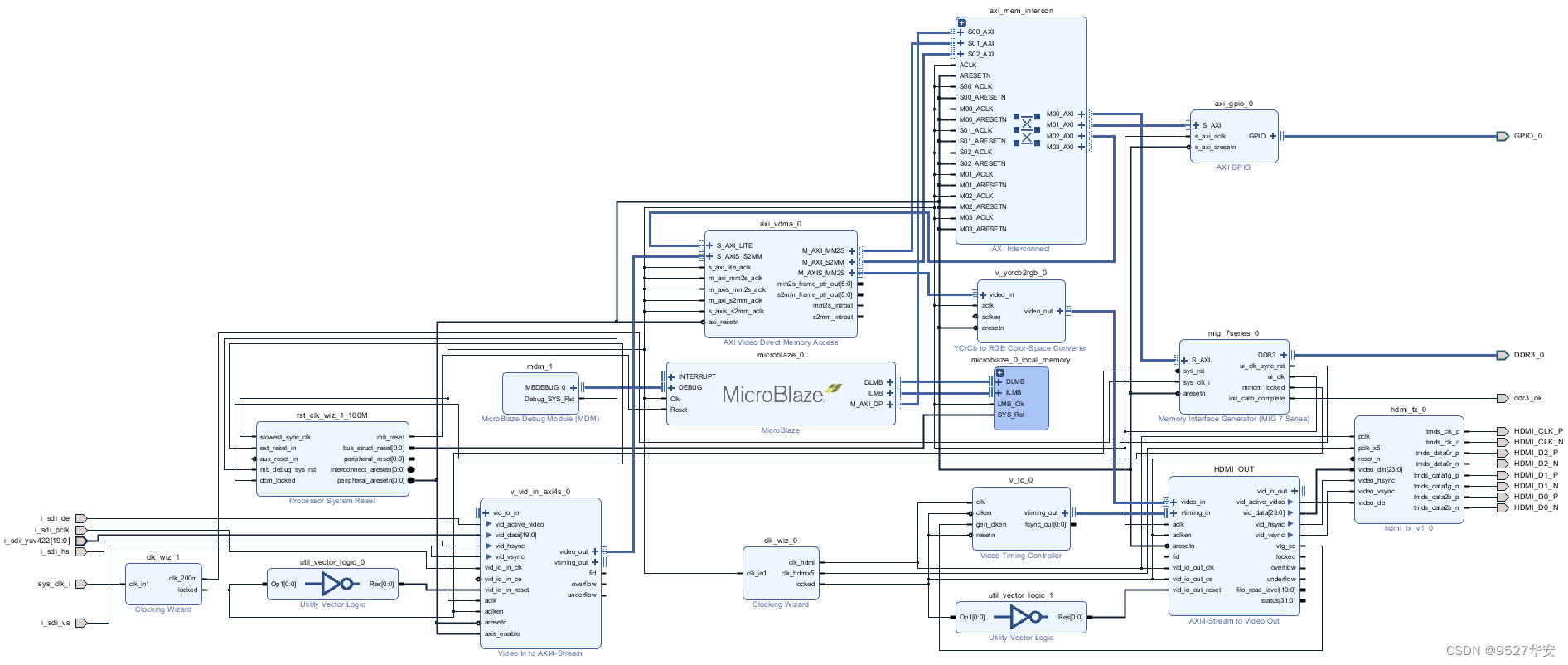Select the HDMI_D1_P output port symbol
Viewport: 1568px width, 665px height.
coord(1503,475)
